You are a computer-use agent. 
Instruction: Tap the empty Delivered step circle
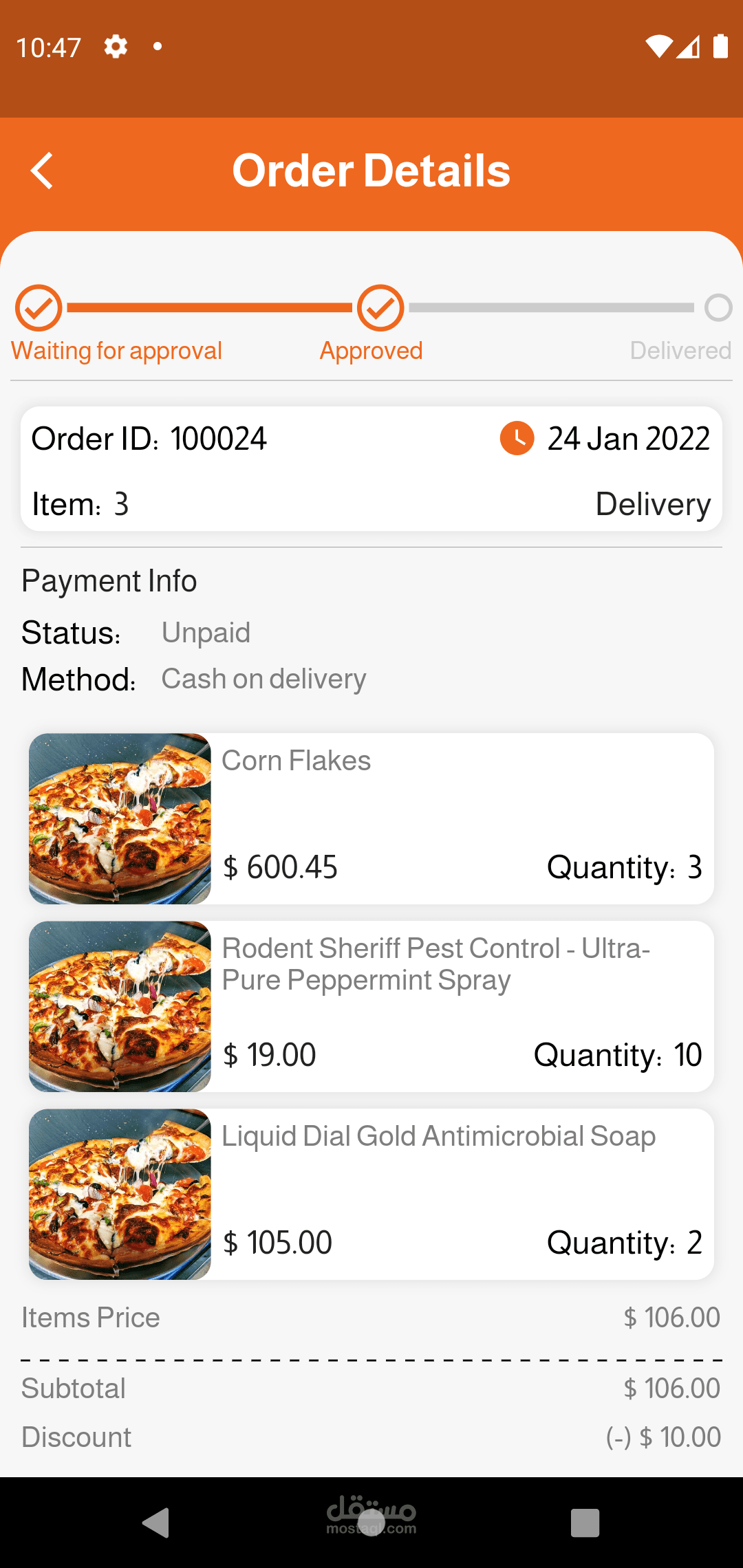point(718,308)
